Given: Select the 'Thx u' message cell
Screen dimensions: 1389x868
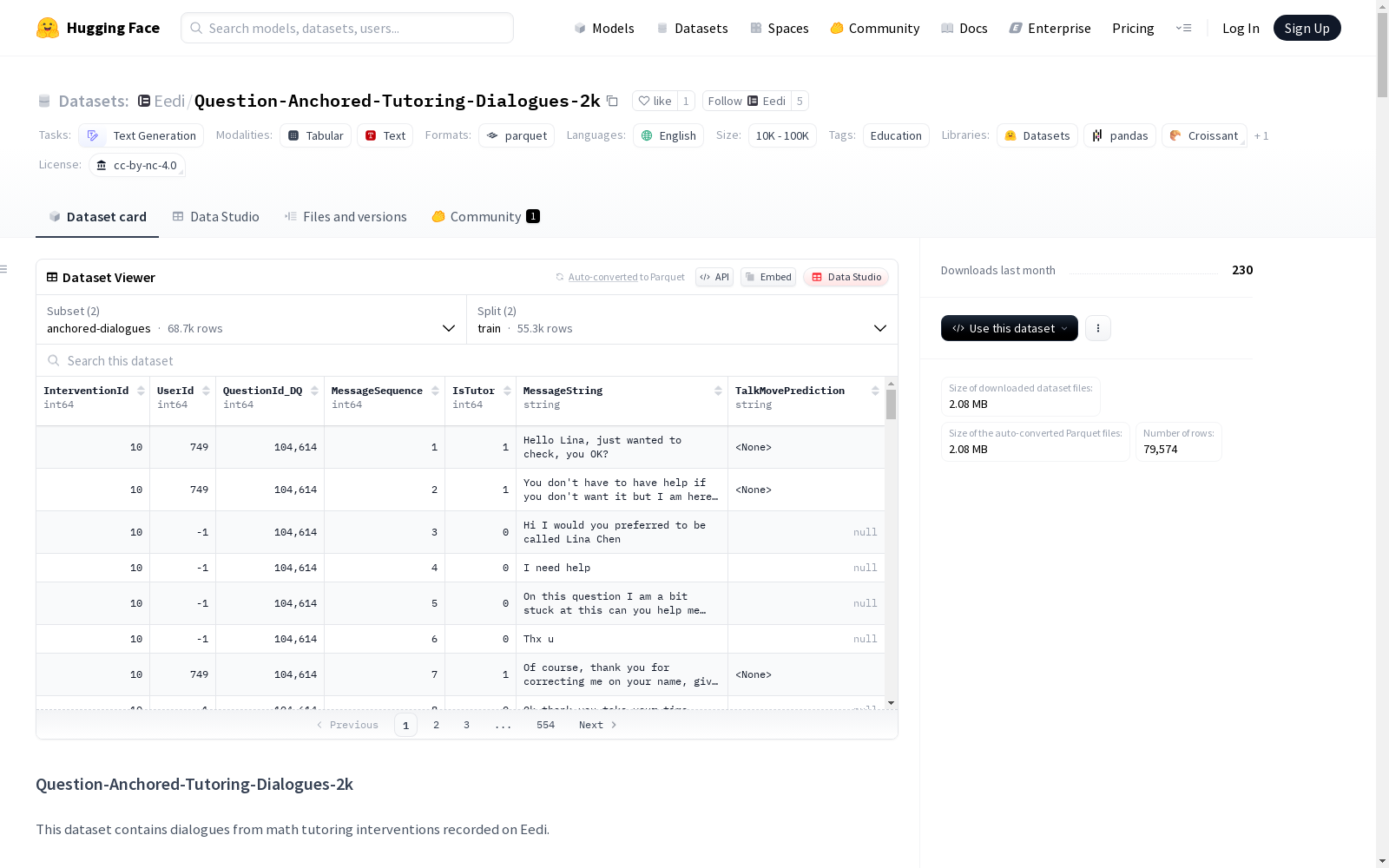Looking at the screenshot, I should point(622,639).
